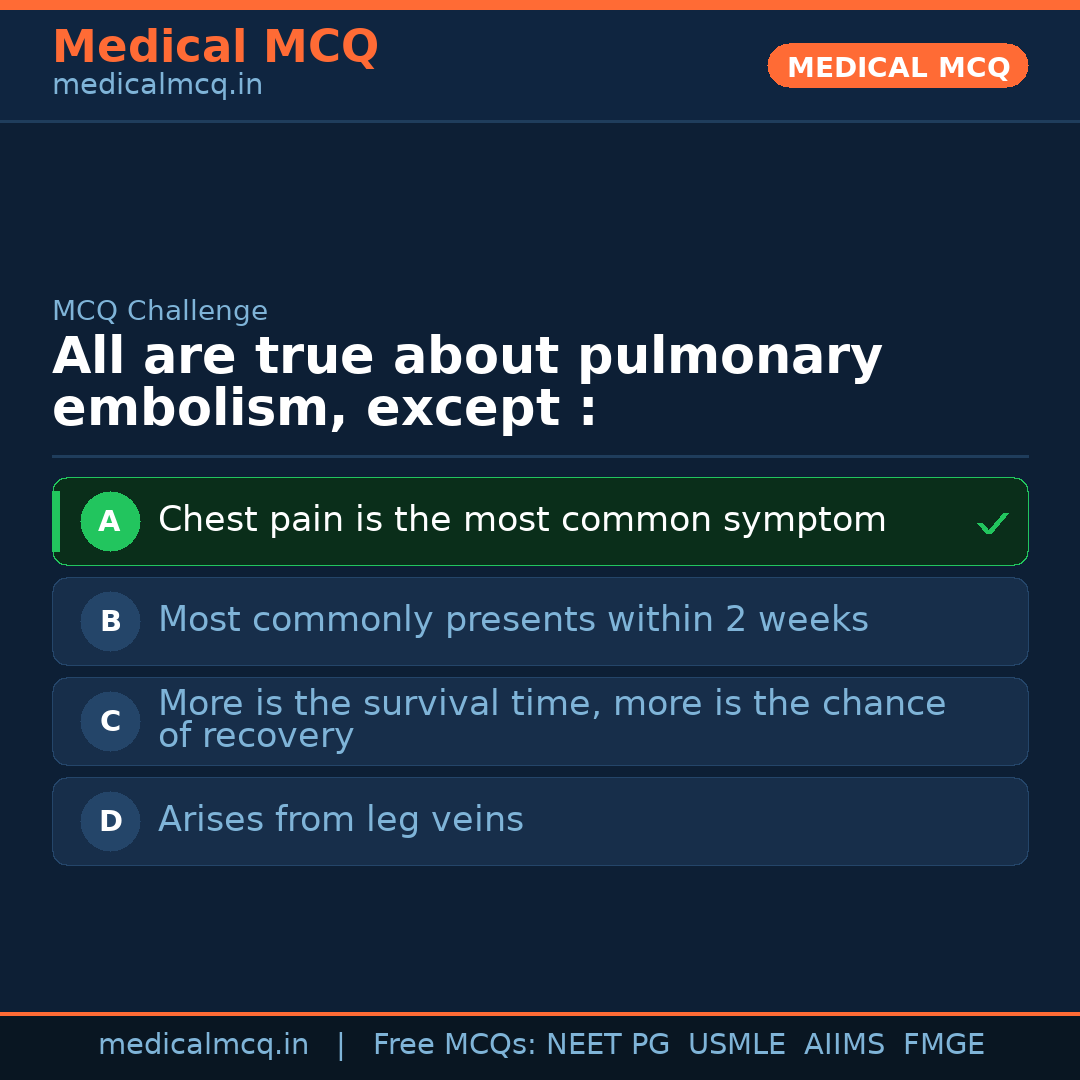Choose option 'Arises from leg veins'
Viewport: 1080px width, 1080px height.
pyautogui.click(x=340, y=820)
